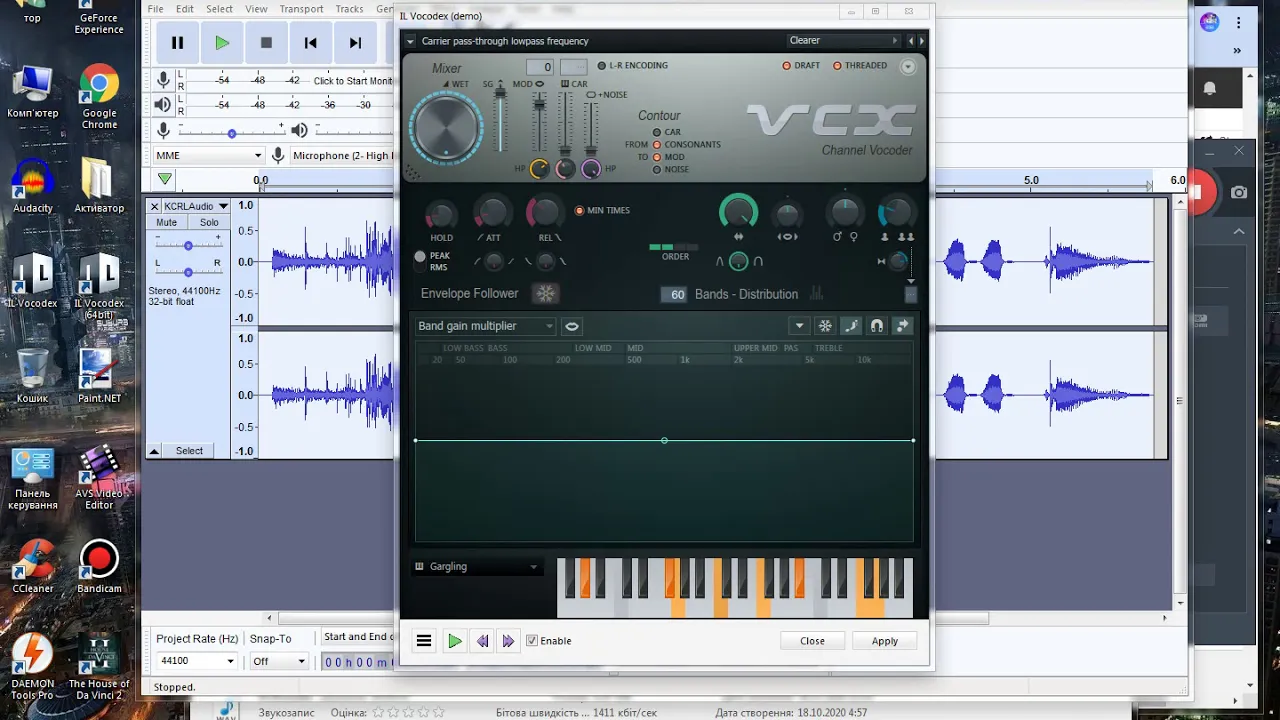Click the male/female formant knob
Viewport: 1280px width, 720px height.
tap(845, 212)
